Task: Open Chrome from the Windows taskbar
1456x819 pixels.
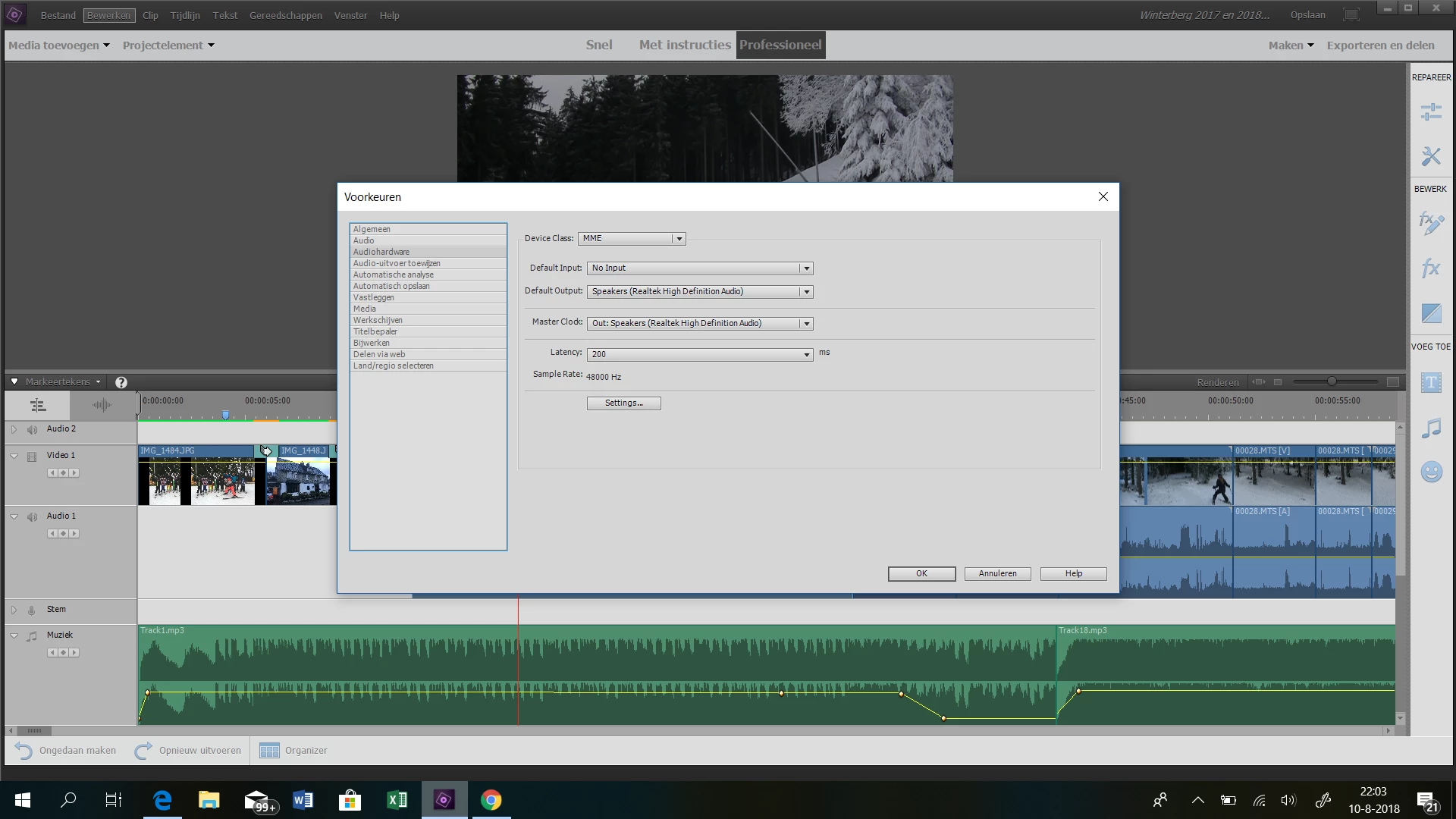Action: pos(491,800)
